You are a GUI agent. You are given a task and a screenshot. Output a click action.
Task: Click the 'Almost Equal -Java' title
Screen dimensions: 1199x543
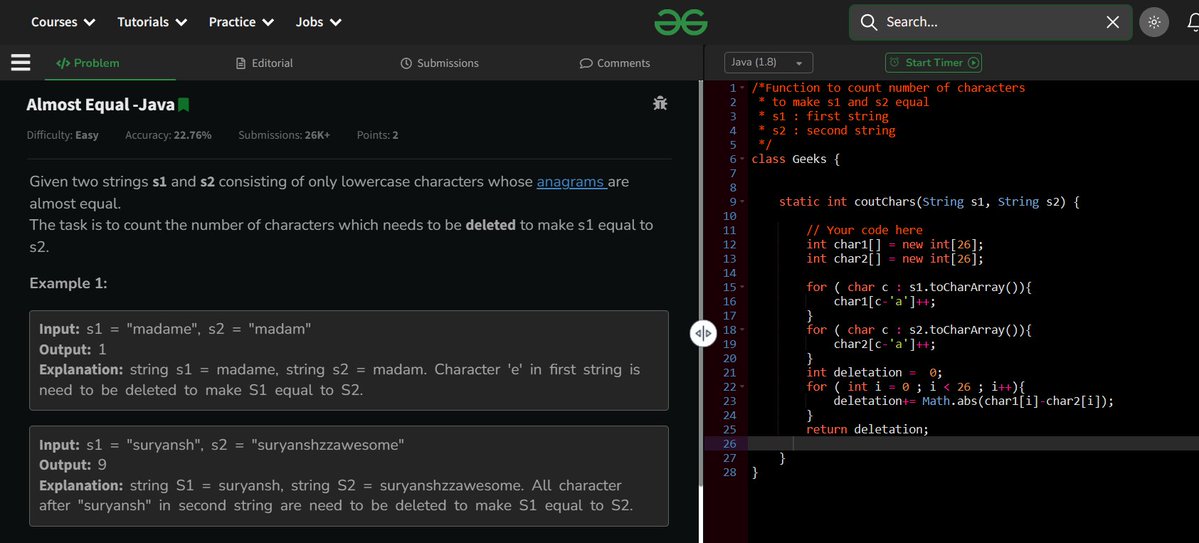100,105
